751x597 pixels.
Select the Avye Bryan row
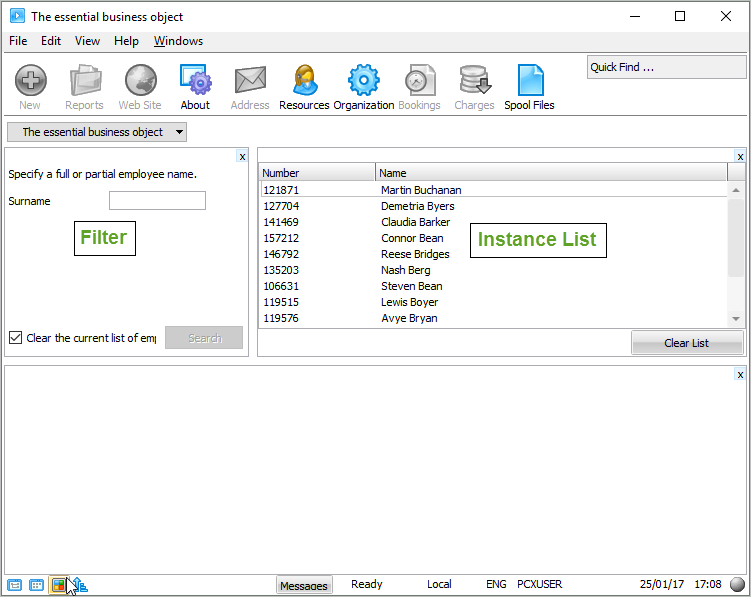(x=494, y=318)
